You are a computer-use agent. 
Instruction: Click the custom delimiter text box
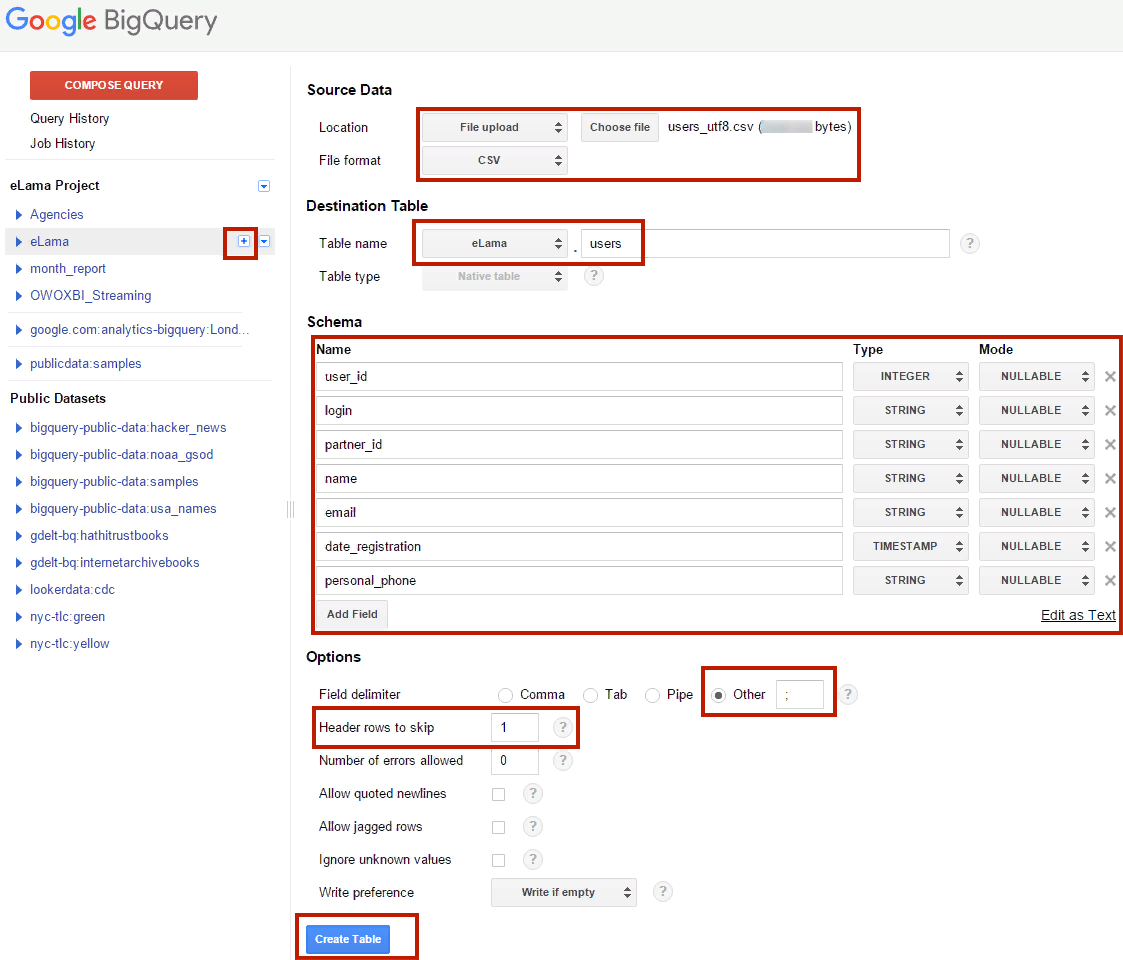[x=800, y=695]
